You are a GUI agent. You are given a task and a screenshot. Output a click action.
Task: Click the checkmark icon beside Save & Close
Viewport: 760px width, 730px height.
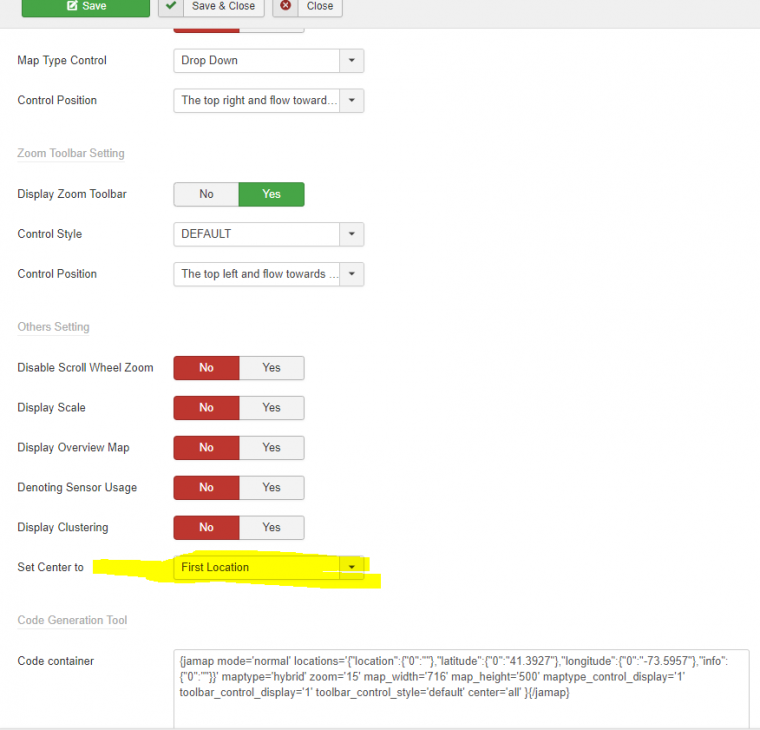[x=171, y=6]
